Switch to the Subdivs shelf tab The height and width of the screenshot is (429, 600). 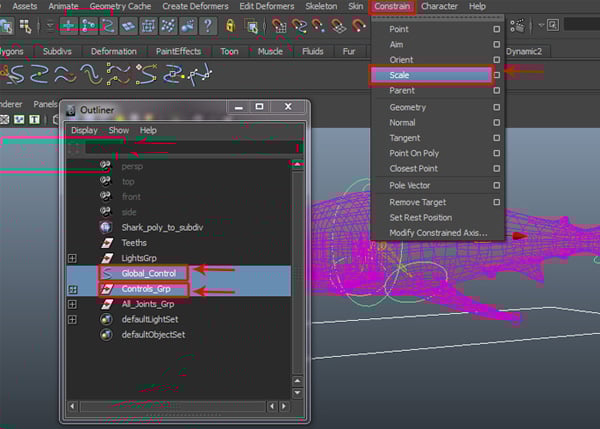tap(57, 52)
